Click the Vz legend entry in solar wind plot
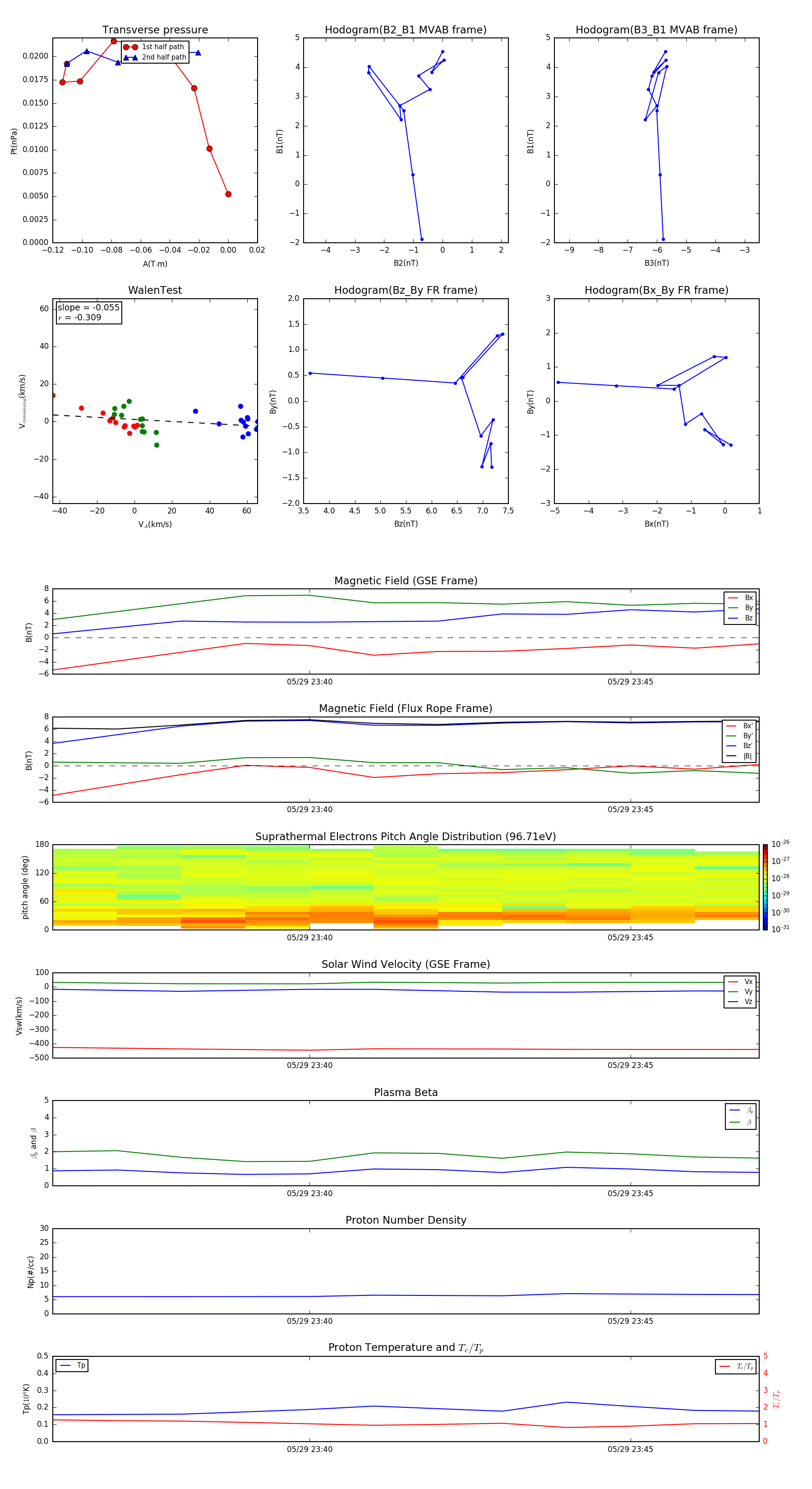Viewport: 812px width, 1489px height. (740, 1002)
